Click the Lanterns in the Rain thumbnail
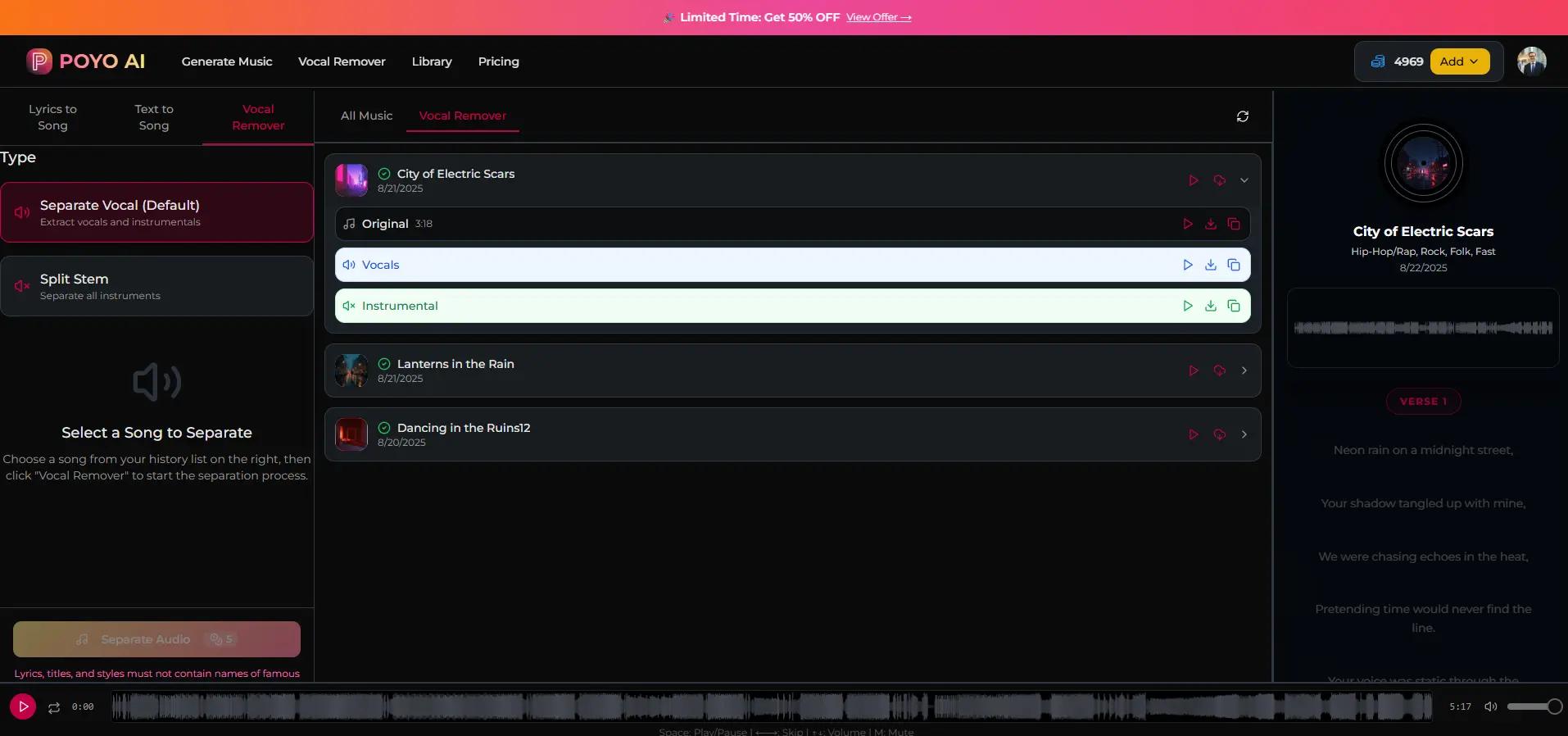 (351, 370)
